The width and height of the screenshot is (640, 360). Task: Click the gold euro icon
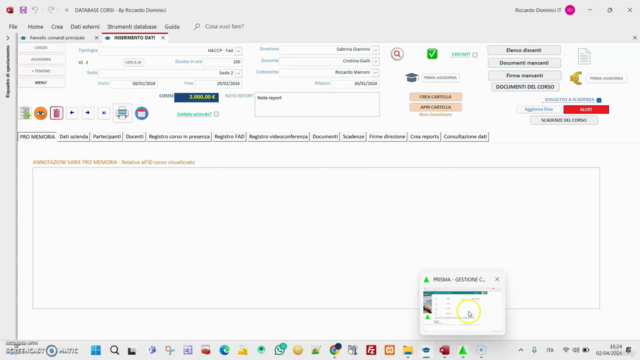click(x=576, y=78)
